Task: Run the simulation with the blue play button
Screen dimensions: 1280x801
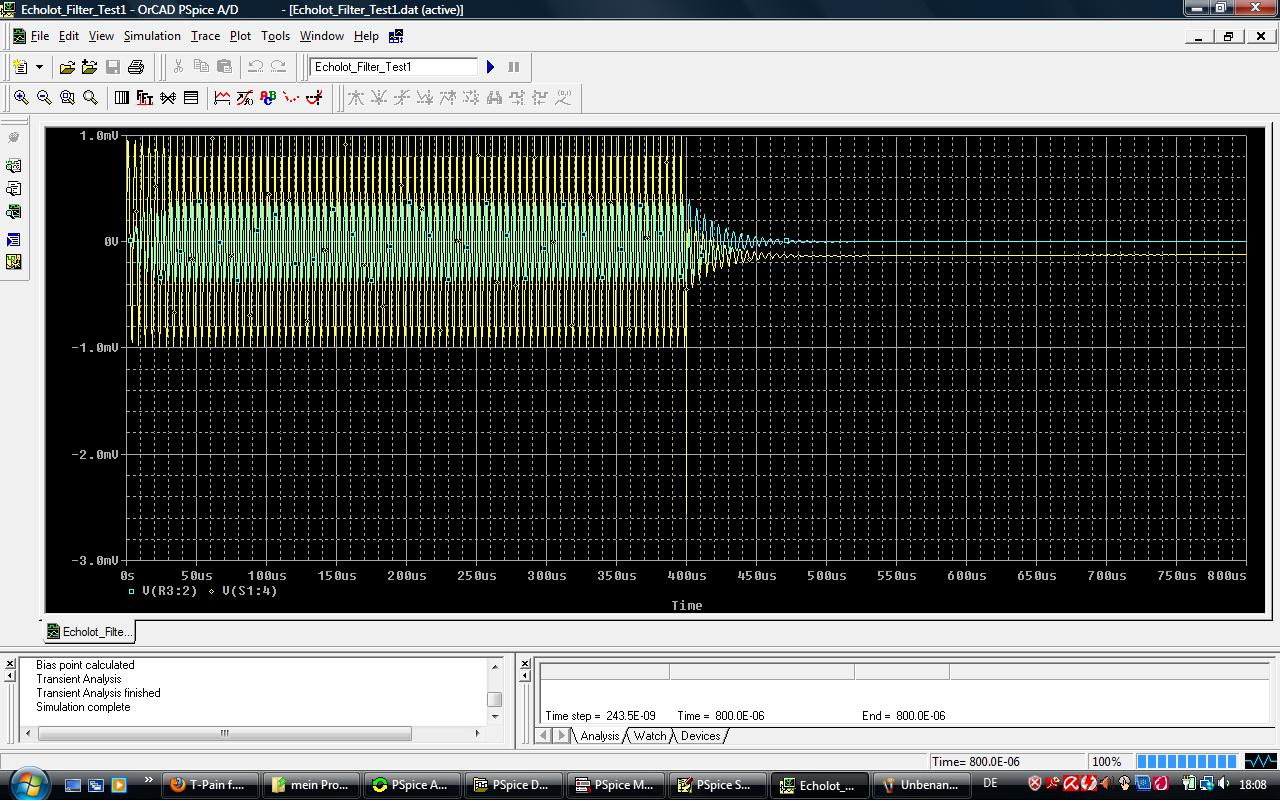Action: coord(490,67)
